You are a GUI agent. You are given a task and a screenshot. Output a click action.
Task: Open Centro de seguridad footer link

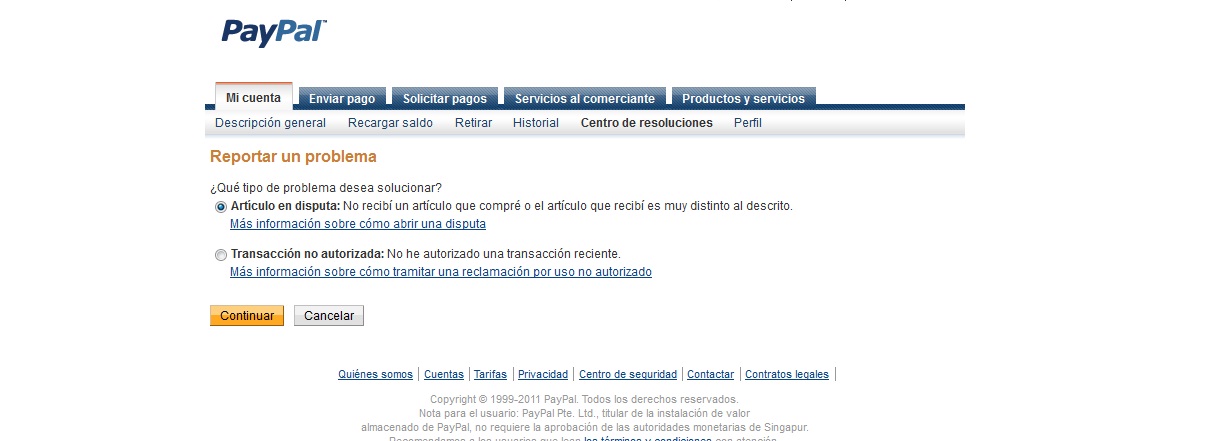(x=628, y=375)
